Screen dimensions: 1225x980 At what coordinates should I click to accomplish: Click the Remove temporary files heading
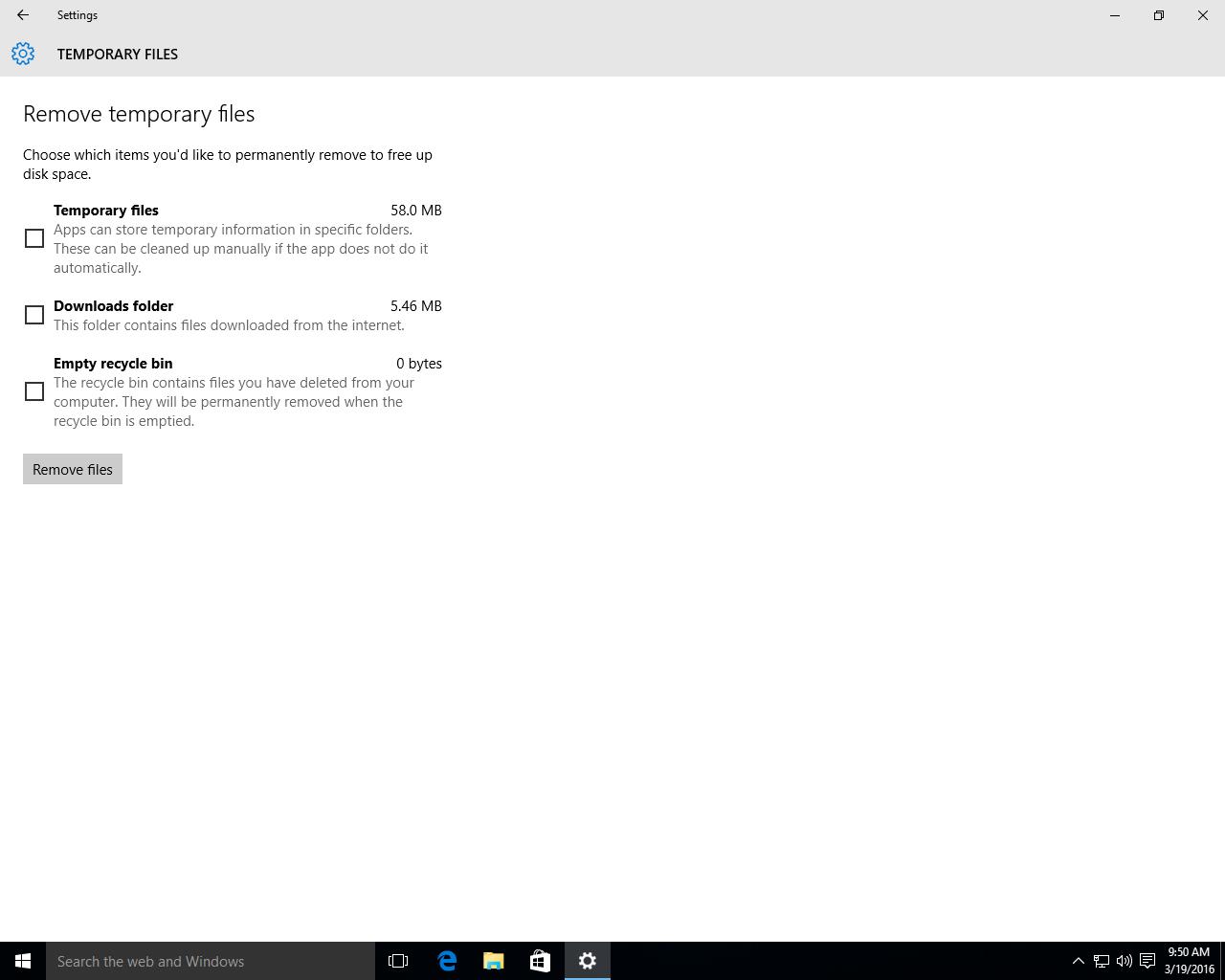[x=139, y=114]
